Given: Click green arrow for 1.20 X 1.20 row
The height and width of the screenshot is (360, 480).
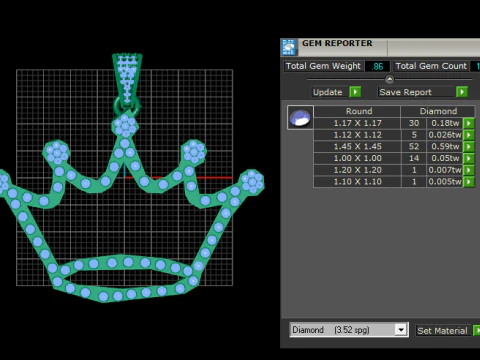Looking at the screenshot, I should click(x=469, y=170).
